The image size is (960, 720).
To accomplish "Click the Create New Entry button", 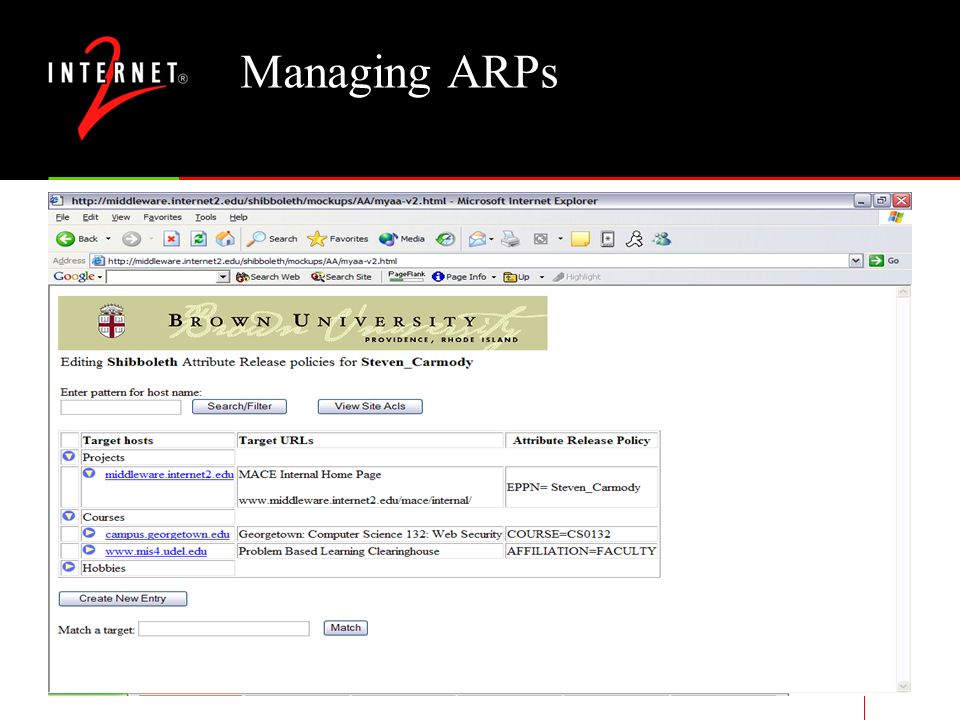I will [x=122, y=598].
